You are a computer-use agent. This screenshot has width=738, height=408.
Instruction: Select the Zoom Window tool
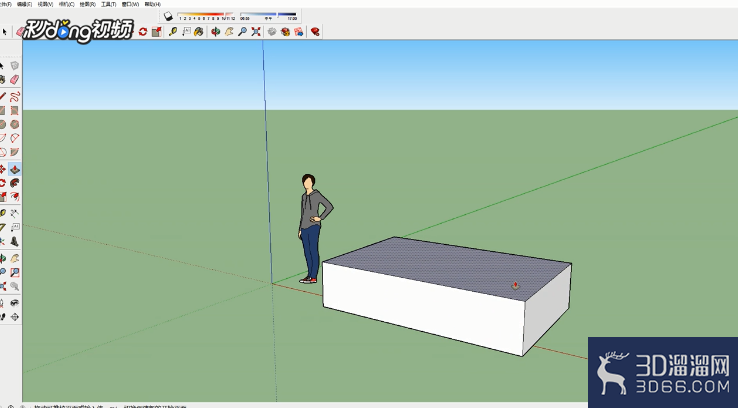pyautogui.click(x=15, y=272)
